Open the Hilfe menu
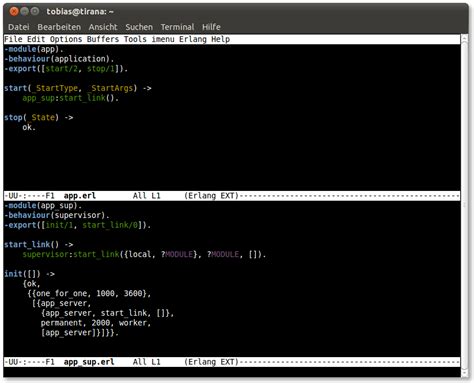 pyautogui.click(x=211, y=27)
